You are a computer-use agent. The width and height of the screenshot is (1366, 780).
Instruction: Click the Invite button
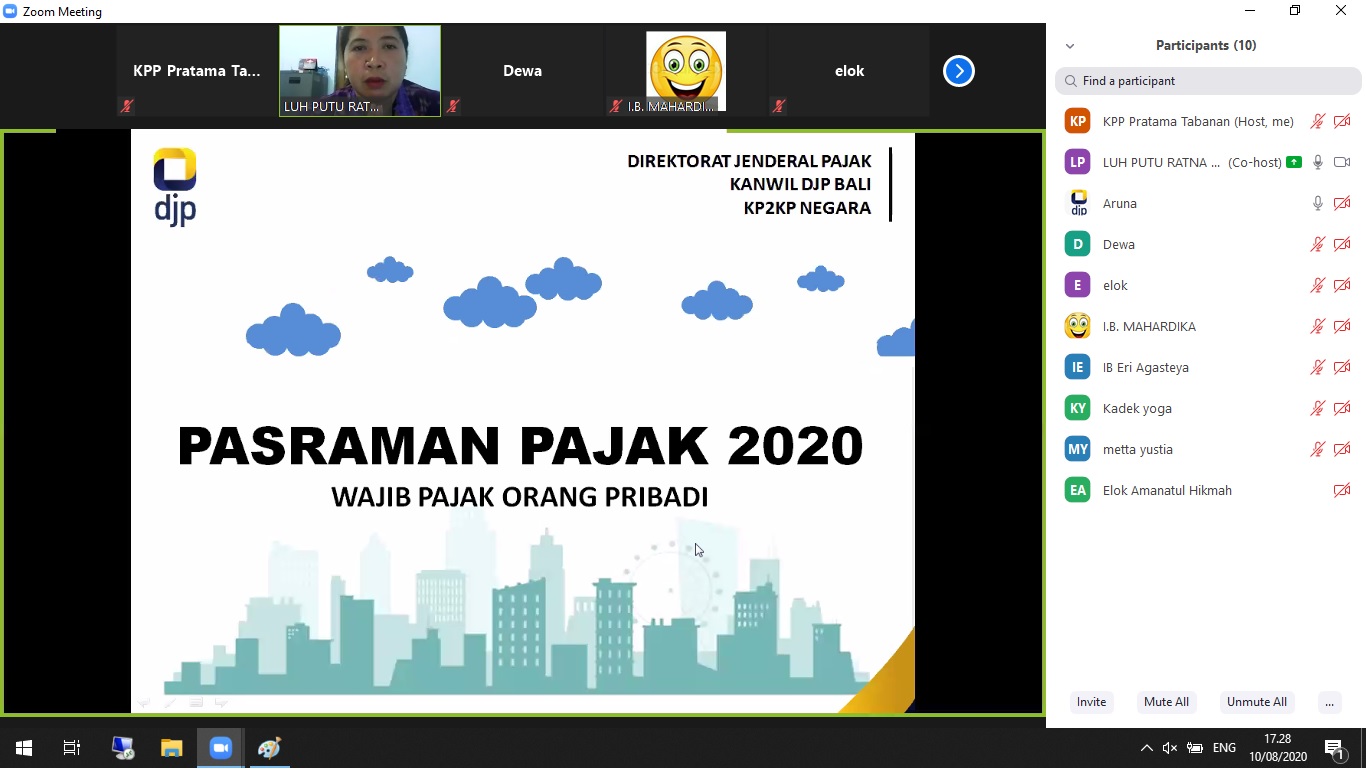pyautogui.click(x=1091, y=702)
